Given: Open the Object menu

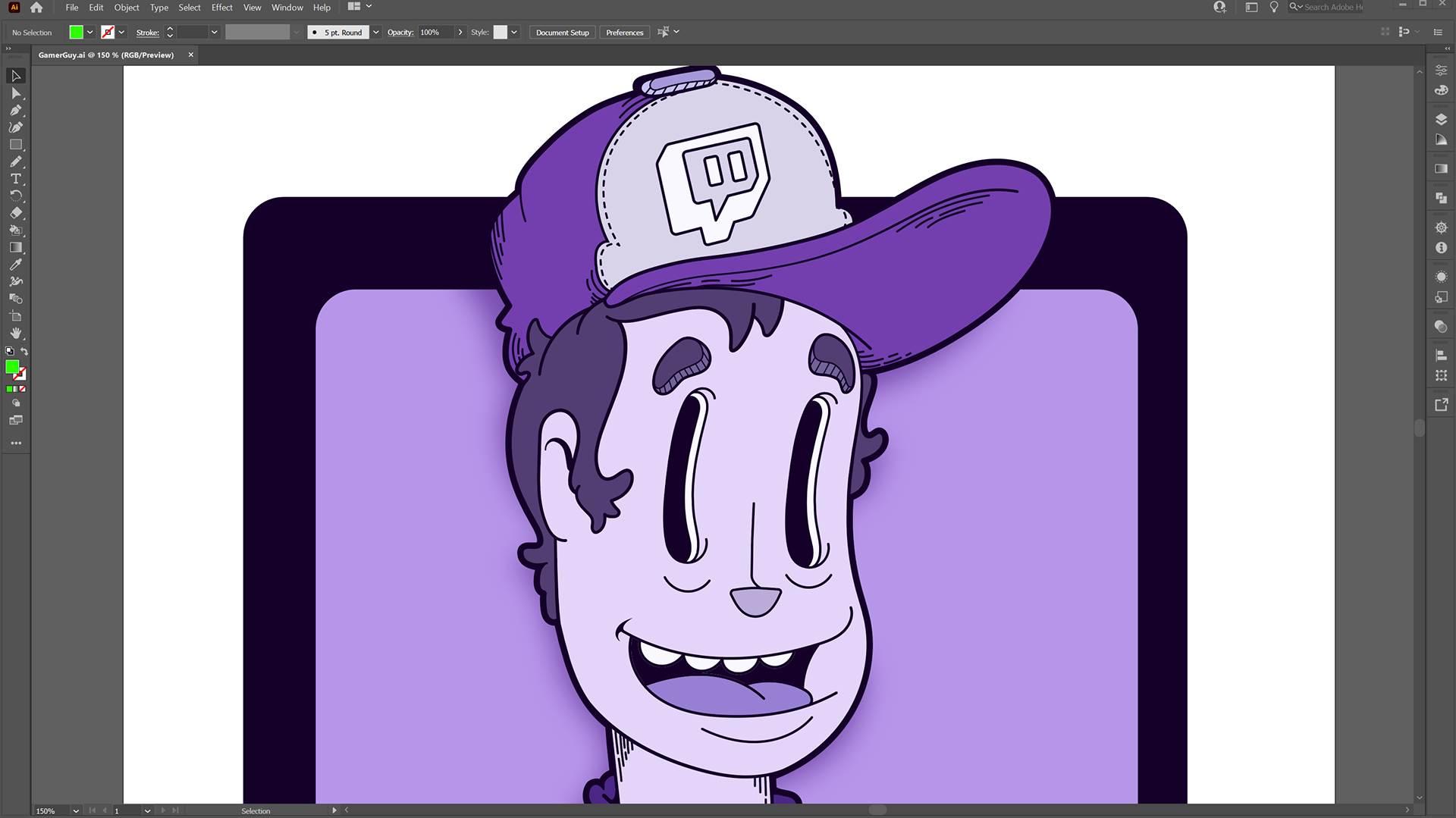Looking at the screenshot, I should (x=127, y=8).
